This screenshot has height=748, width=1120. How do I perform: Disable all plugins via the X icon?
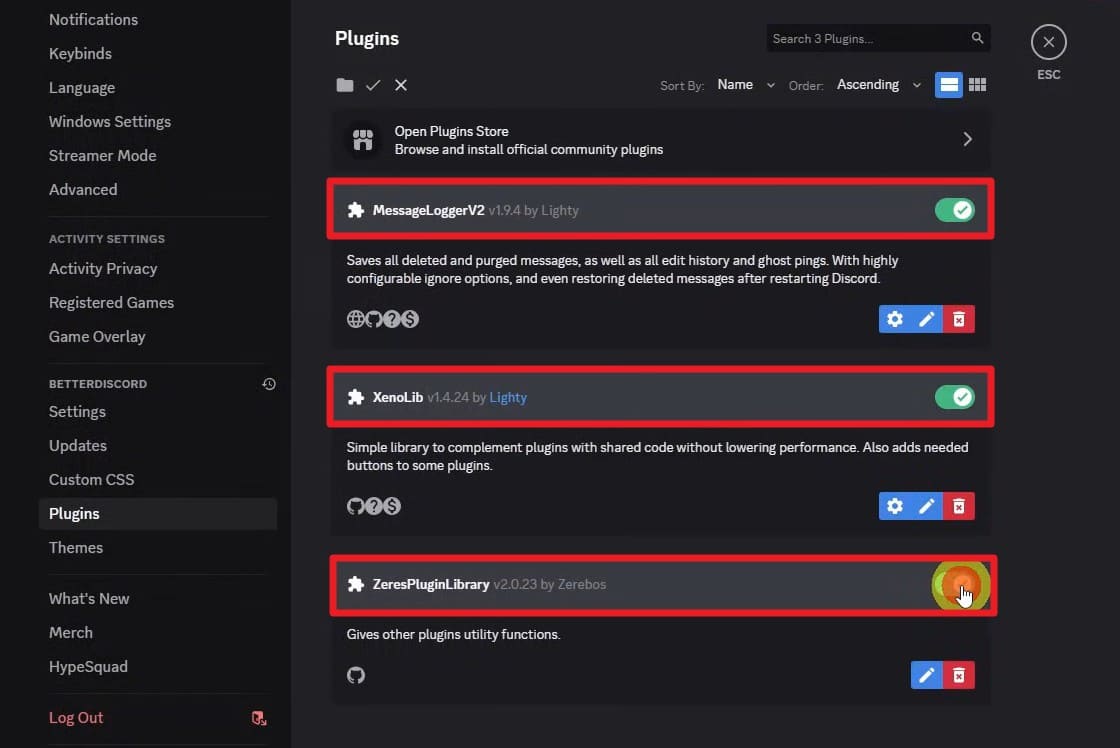400,85
